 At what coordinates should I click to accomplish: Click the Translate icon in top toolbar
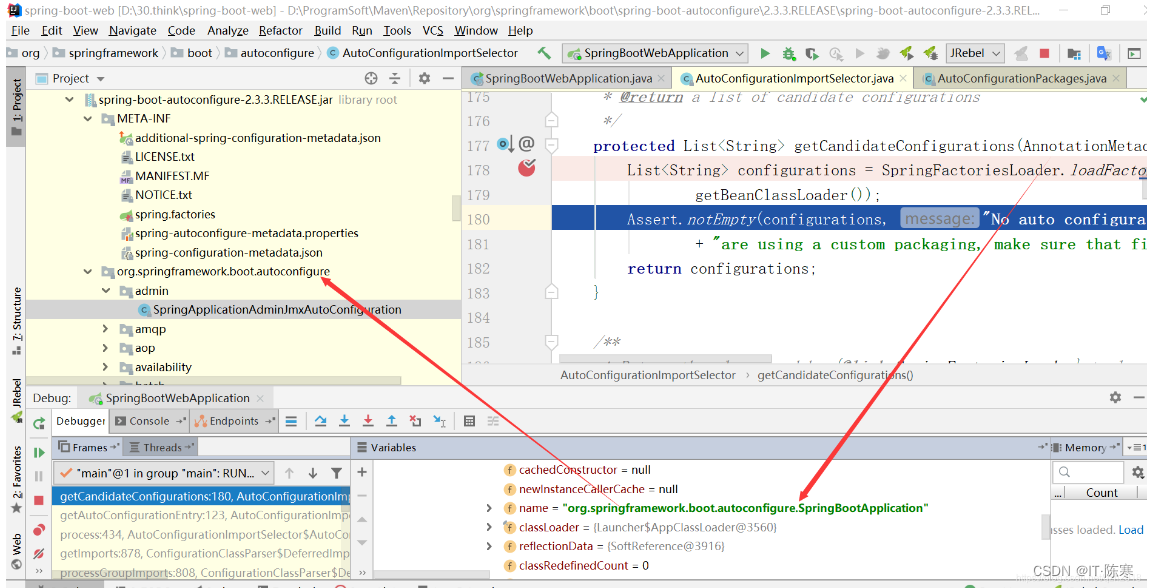point(1104,53)
